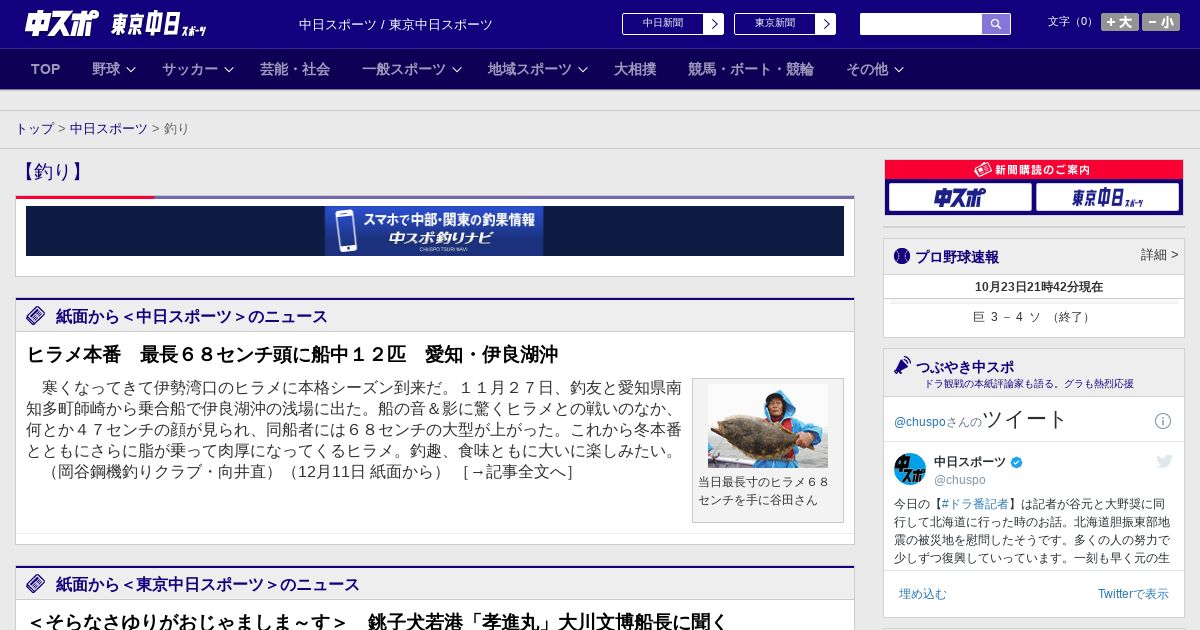Viewport: 1200px width, 630px height.
Task: Click the arrow next to 東京新聞
Action: pos(826,24)
